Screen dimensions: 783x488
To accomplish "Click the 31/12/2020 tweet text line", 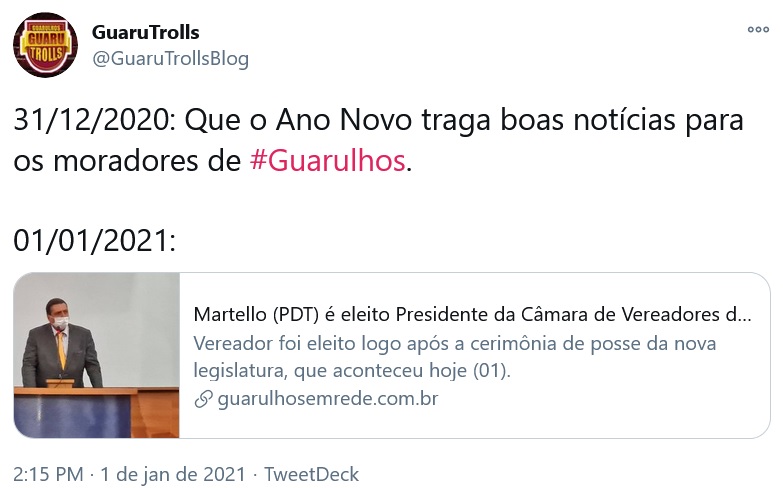I will click(379, 120).
